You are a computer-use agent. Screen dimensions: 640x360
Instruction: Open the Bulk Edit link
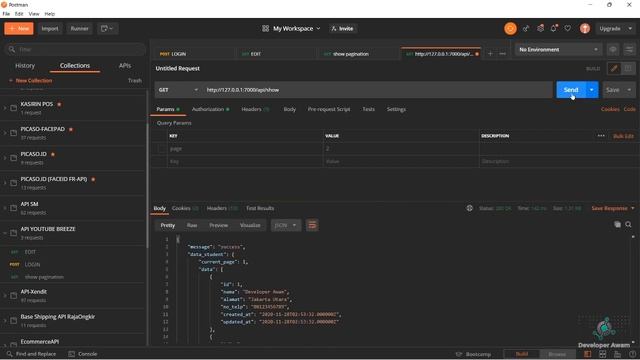(623, 136)
